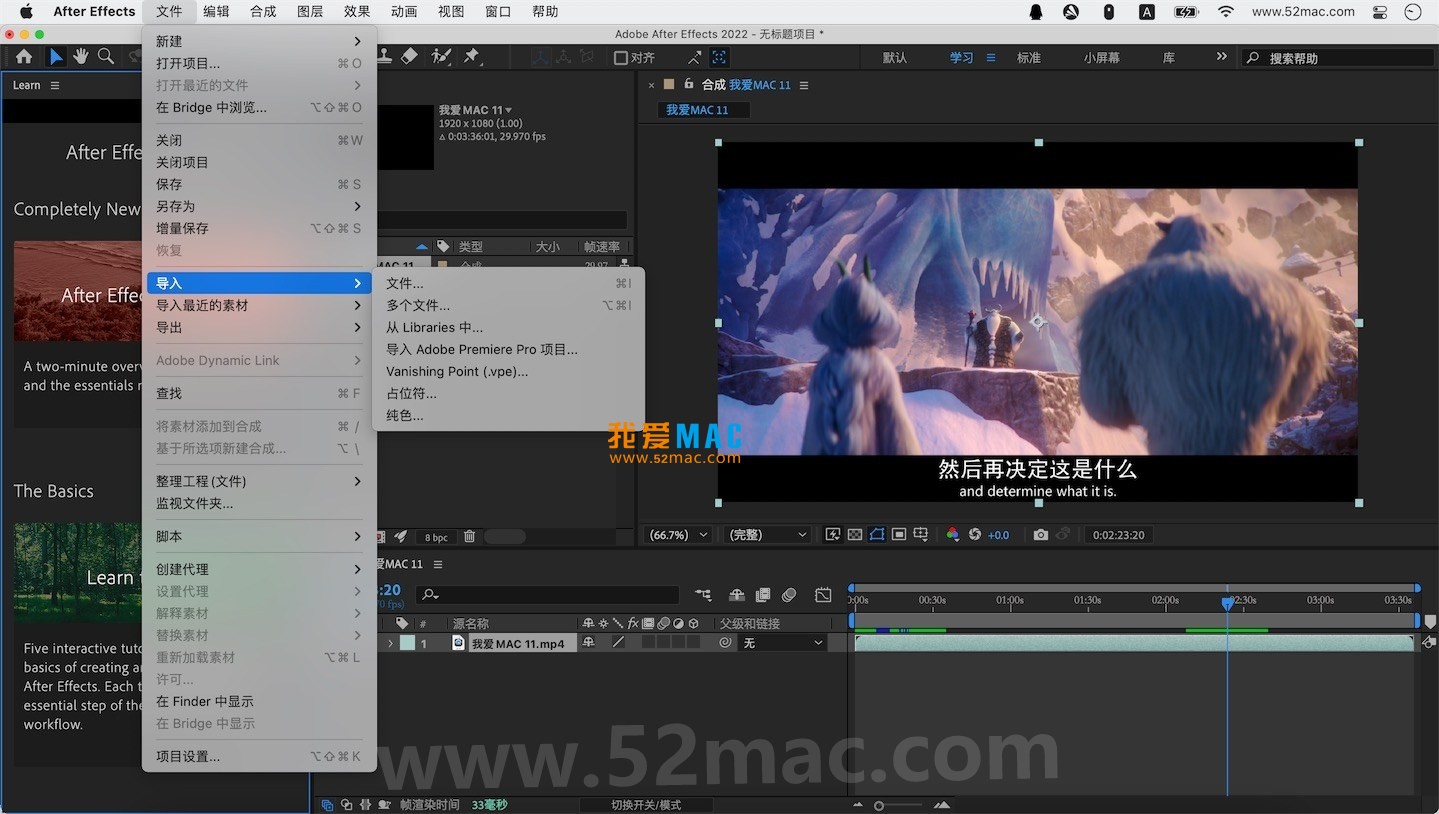Select the Roto Brush tool
Image resolution: width=1439 pixels, height=814 pixels.
point(441,57)
